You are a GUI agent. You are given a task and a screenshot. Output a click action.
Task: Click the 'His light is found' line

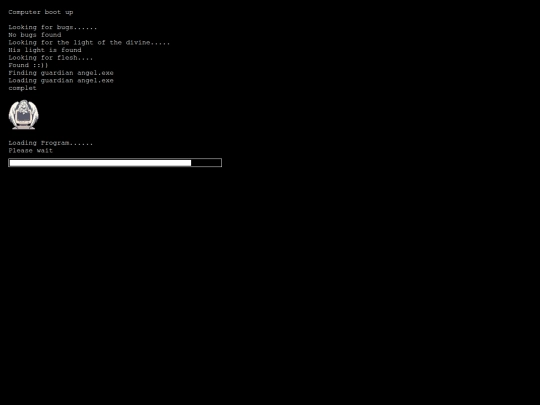45,50
